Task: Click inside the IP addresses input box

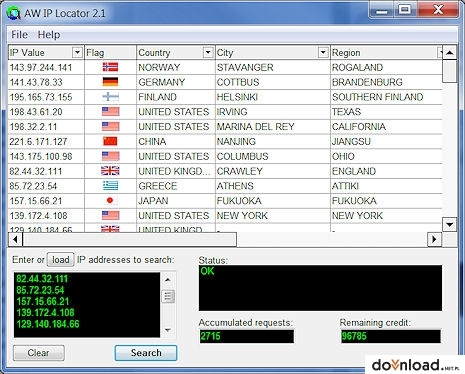Action: pyautogui.click(x=87, y=305)
